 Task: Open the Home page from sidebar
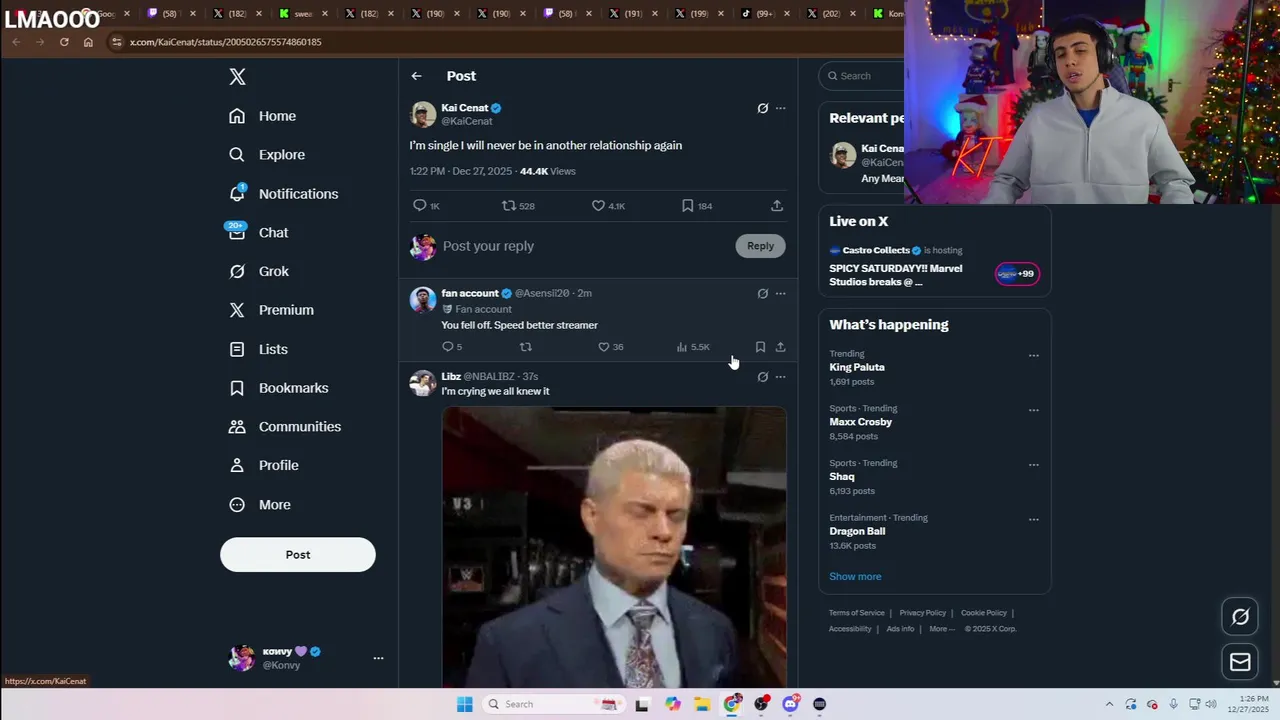[262, 116]
